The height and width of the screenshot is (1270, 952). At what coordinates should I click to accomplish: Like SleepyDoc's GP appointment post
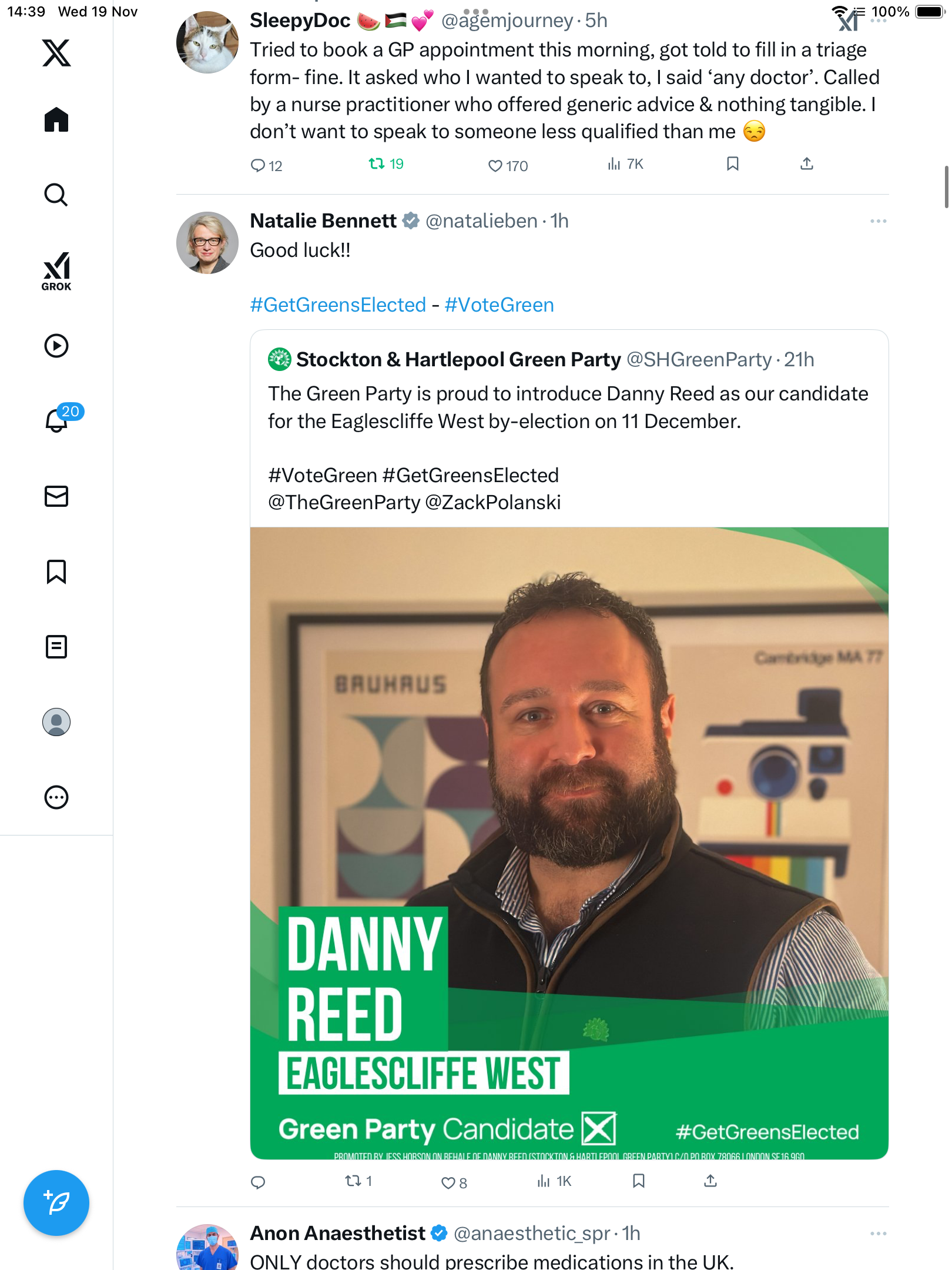[495, 166]
